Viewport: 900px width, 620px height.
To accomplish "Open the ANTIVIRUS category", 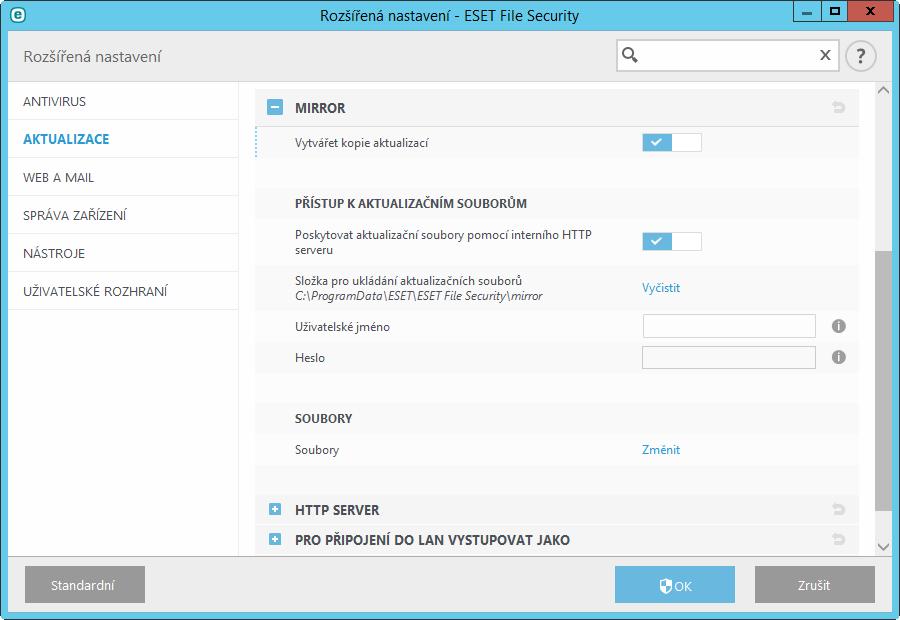I will (123, 101).
